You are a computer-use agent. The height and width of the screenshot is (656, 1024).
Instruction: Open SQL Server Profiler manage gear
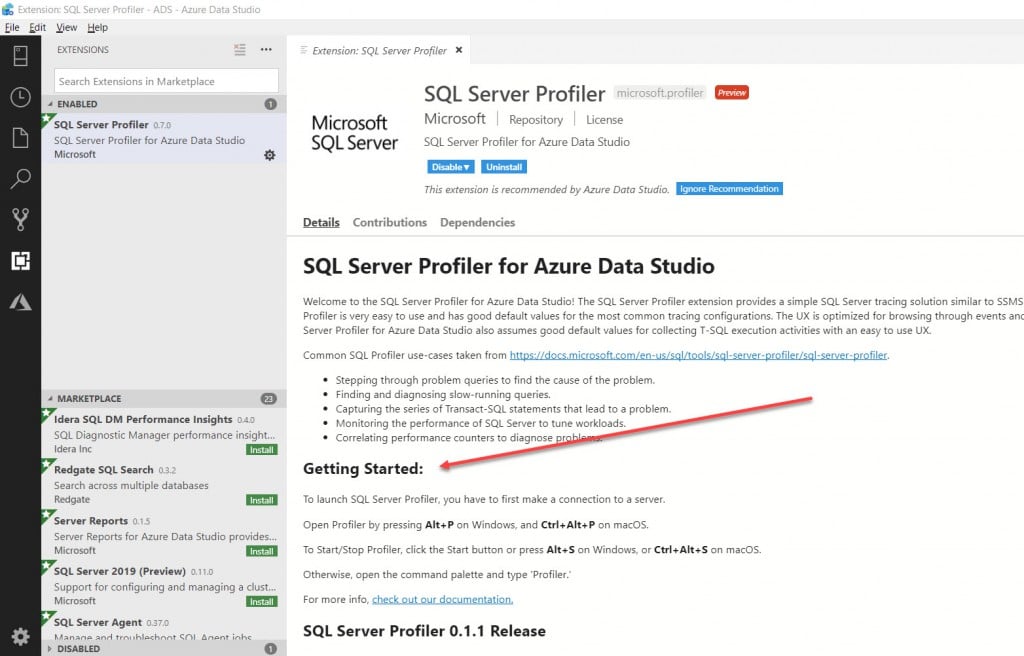(269, 155)
